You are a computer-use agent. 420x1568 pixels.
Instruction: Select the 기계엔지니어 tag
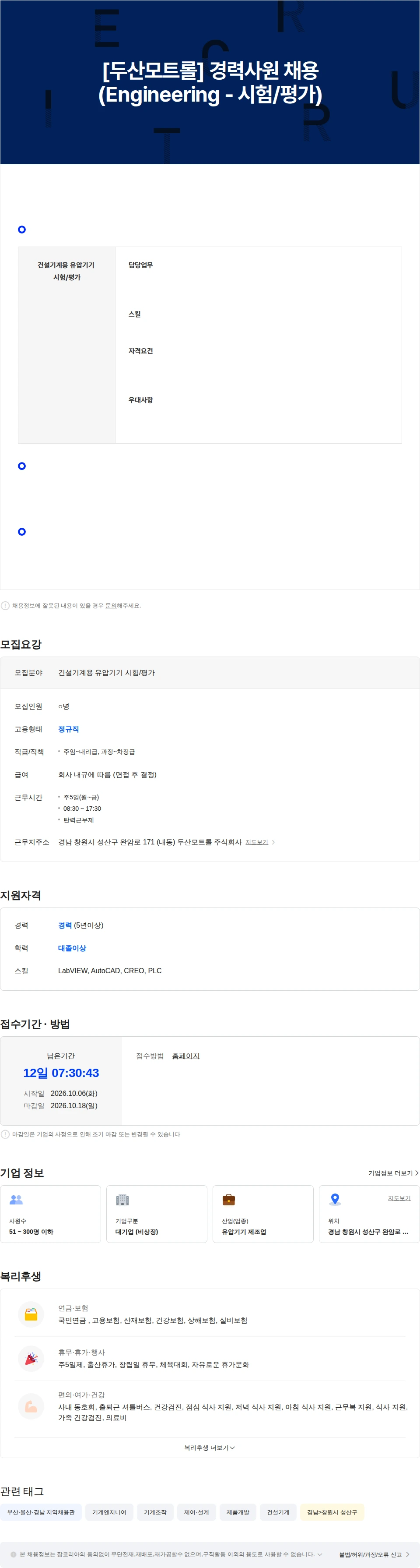[x=109, y=1512]
